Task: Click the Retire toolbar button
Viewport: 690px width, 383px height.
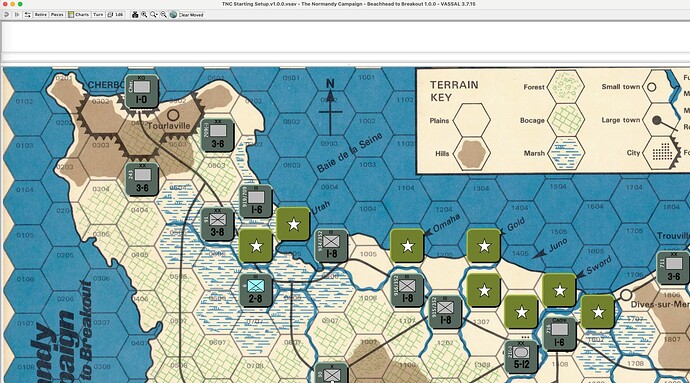Action: coord(40,15)
